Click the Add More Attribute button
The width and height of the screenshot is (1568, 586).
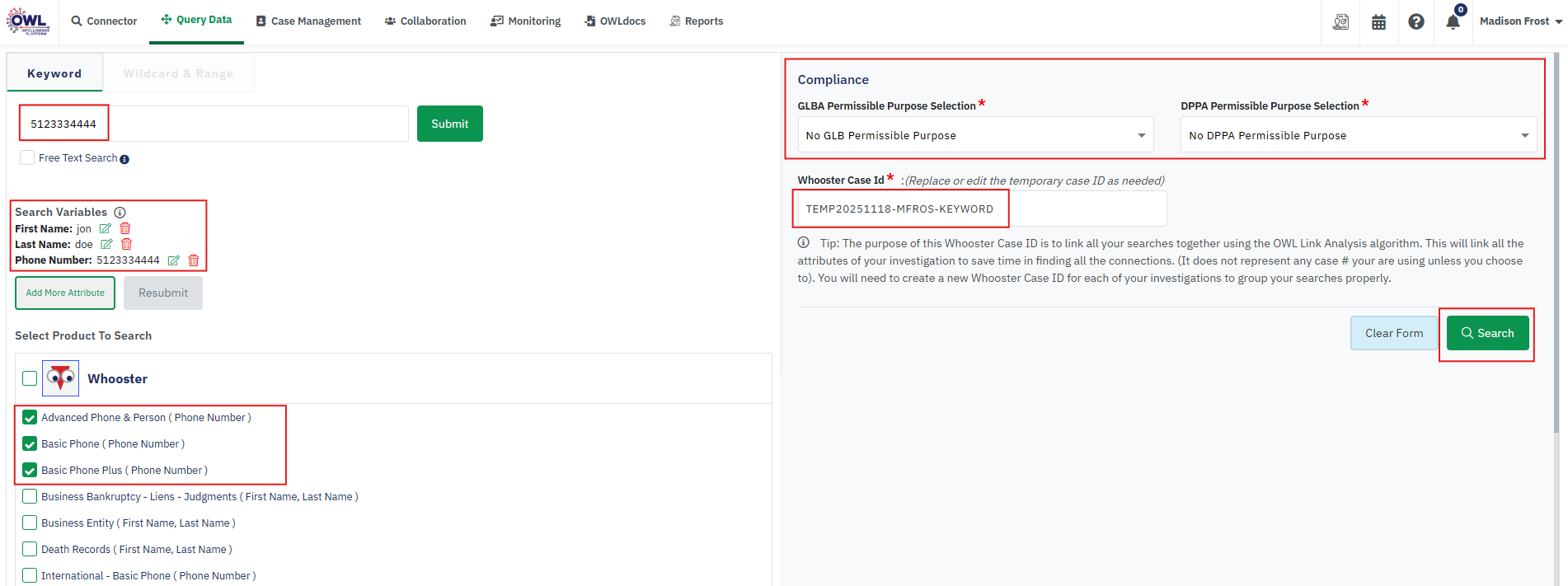65,293
